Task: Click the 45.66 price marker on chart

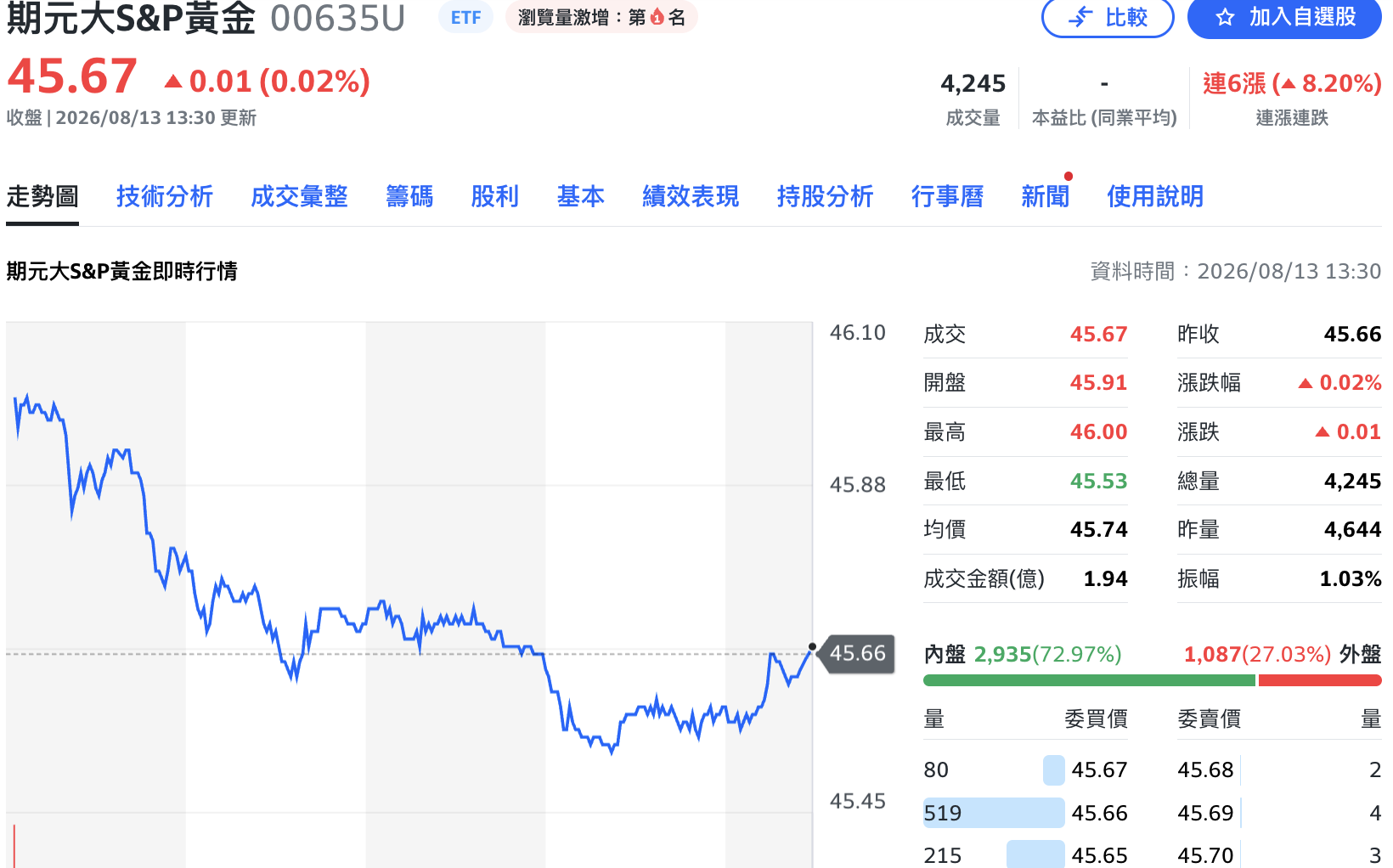Action: point(858,653)
